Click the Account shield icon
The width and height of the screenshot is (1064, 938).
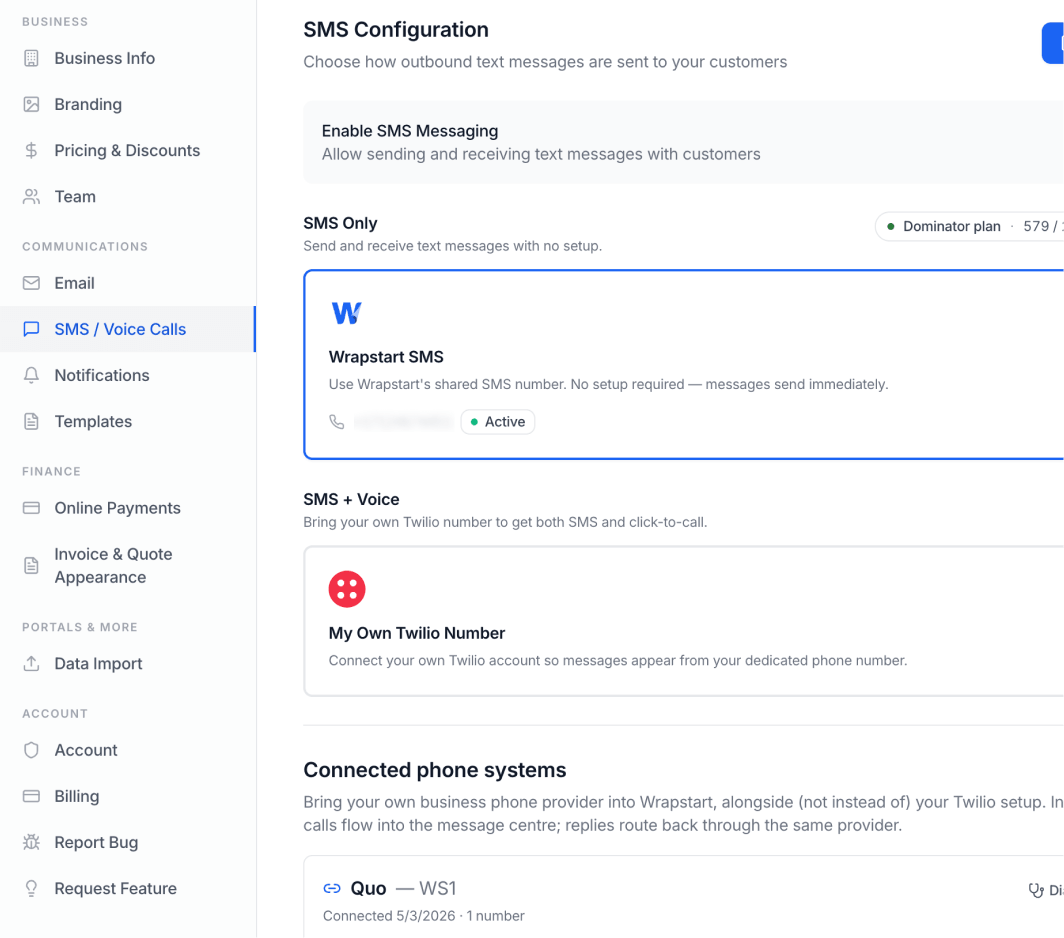coord(31,750)
